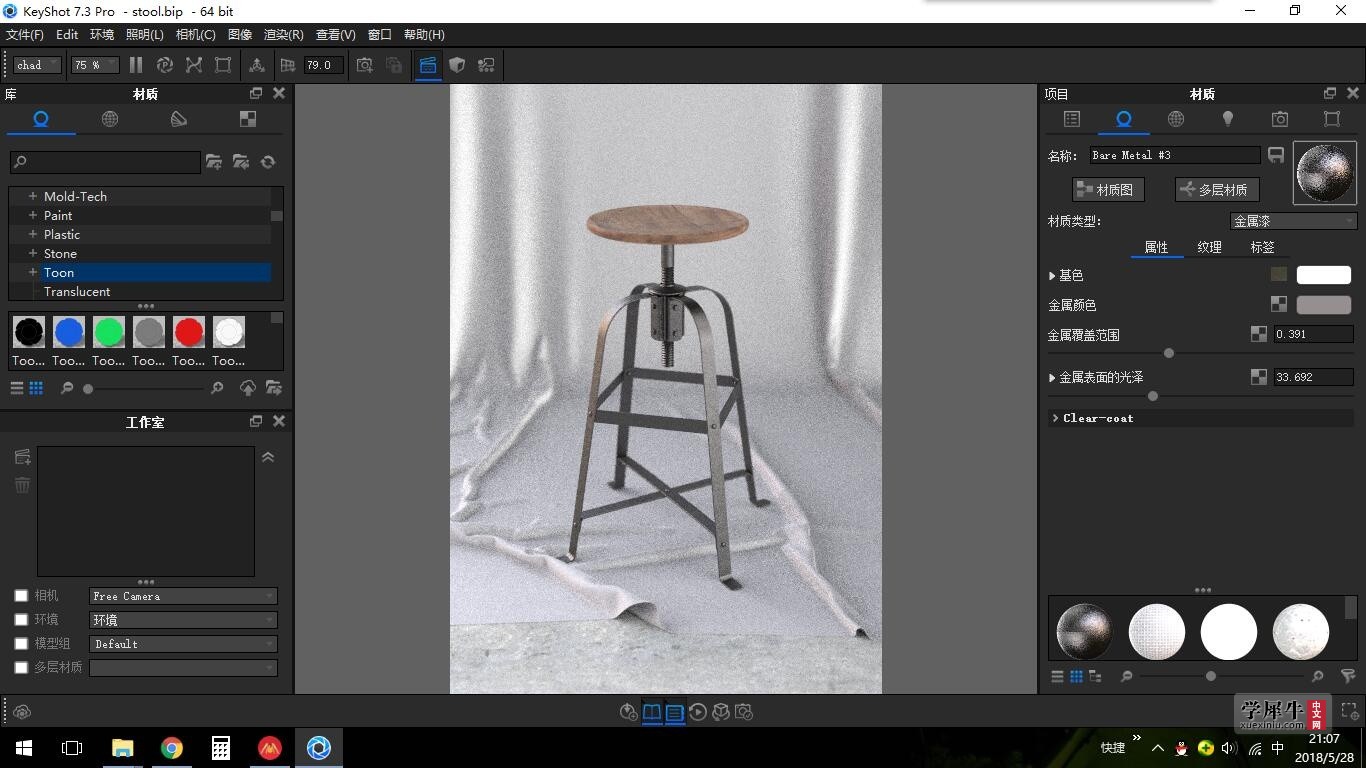1366x768 pixels.
Task: Switch to the 标签 tab
Action: pyautogui.click(x=1262, y=247)
